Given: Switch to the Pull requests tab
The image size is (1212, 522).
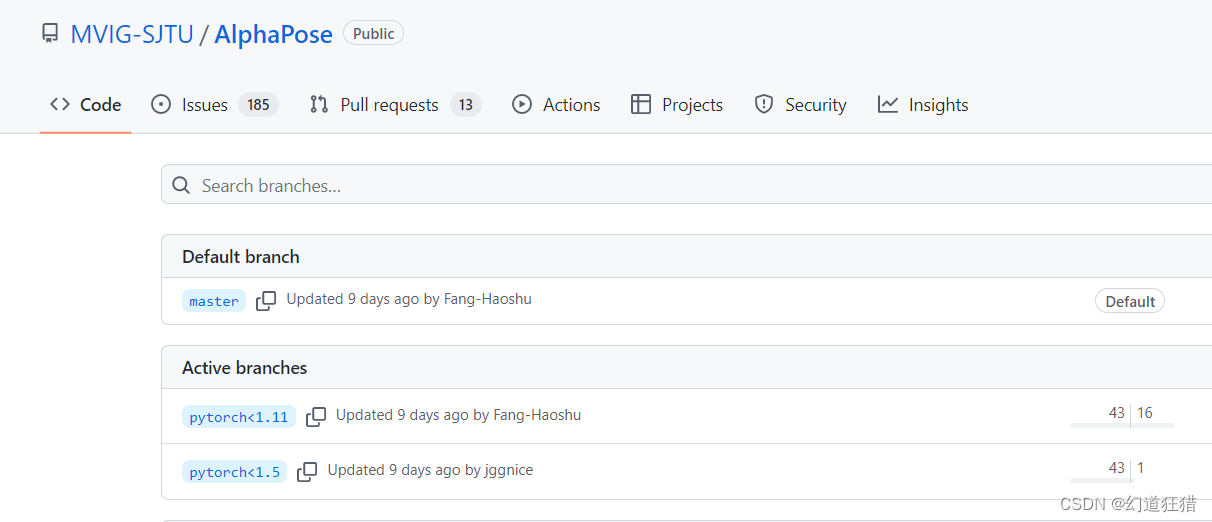Looking at the screenshot, I should (x=396, y=105).
